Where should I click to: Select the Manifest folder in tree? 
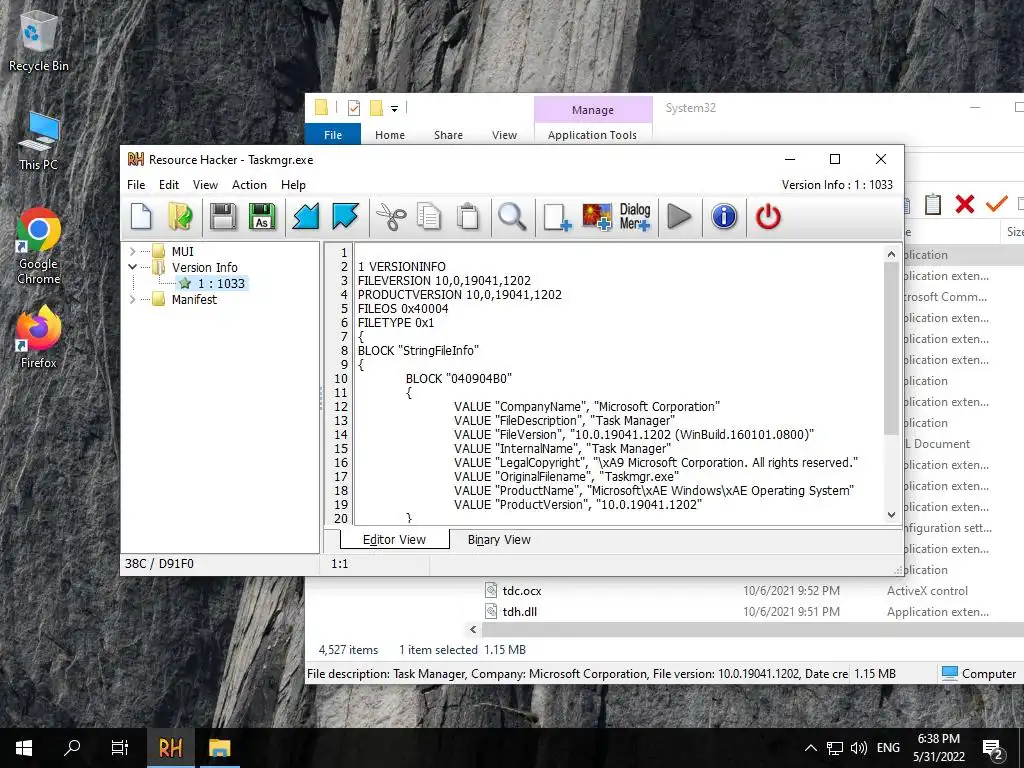194,299
